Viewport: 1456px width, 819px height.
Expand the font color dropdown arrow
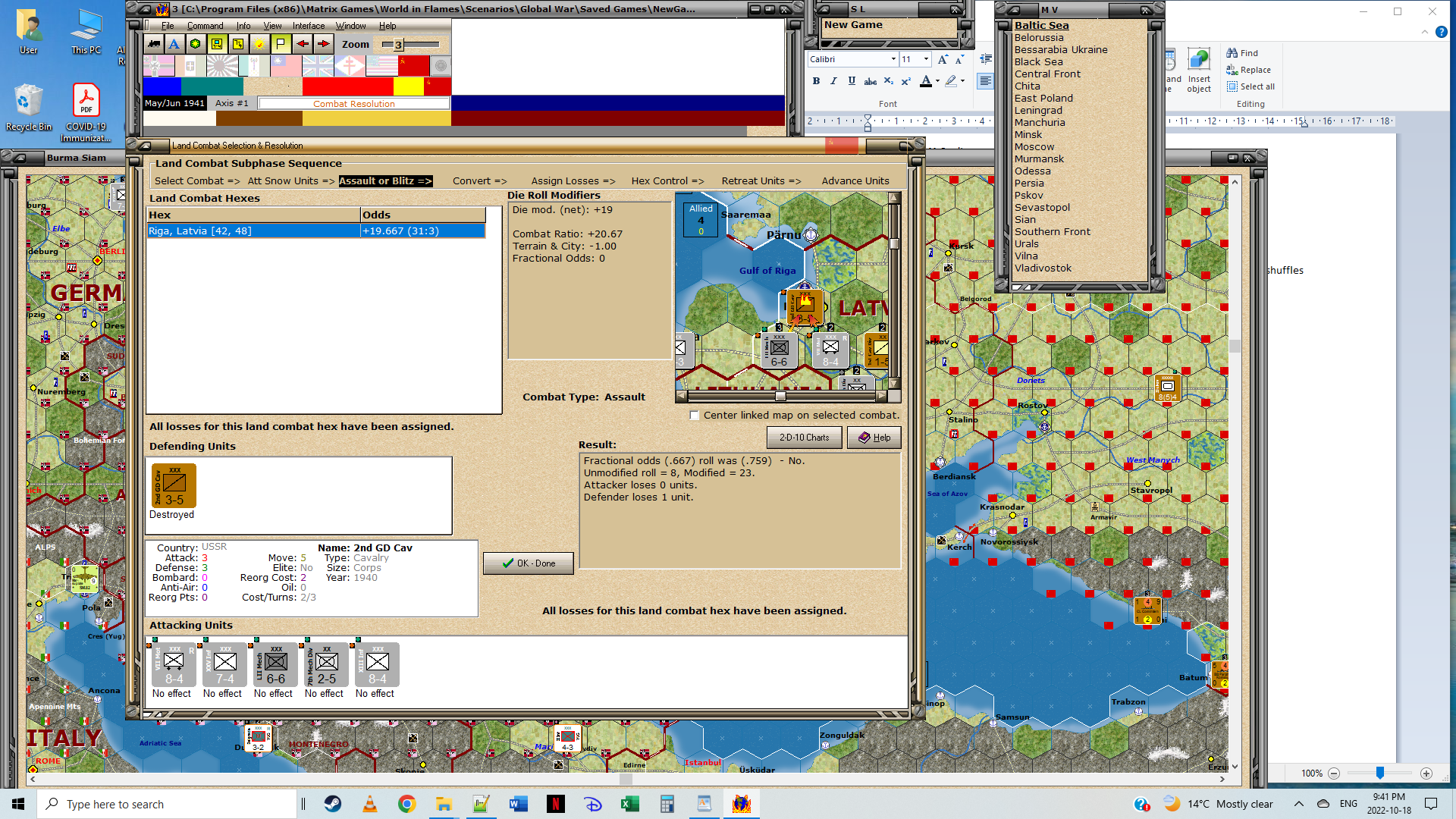click(938, 81)
